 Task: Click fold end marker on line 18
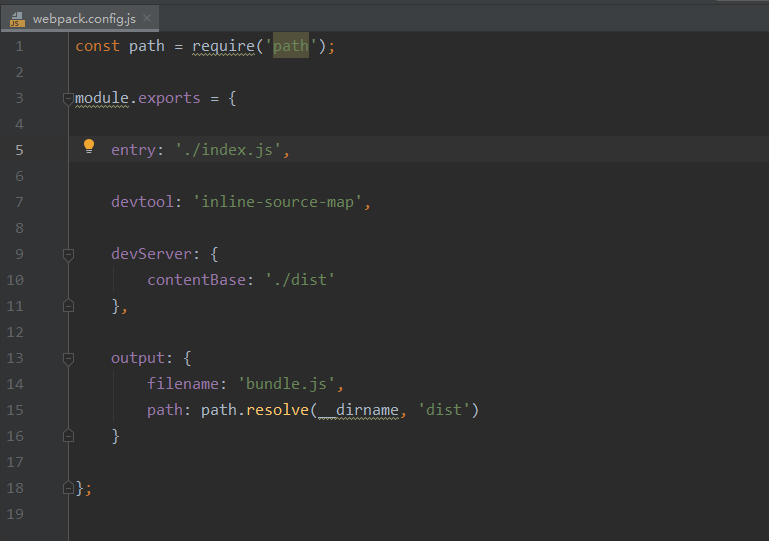click(68, 488)
